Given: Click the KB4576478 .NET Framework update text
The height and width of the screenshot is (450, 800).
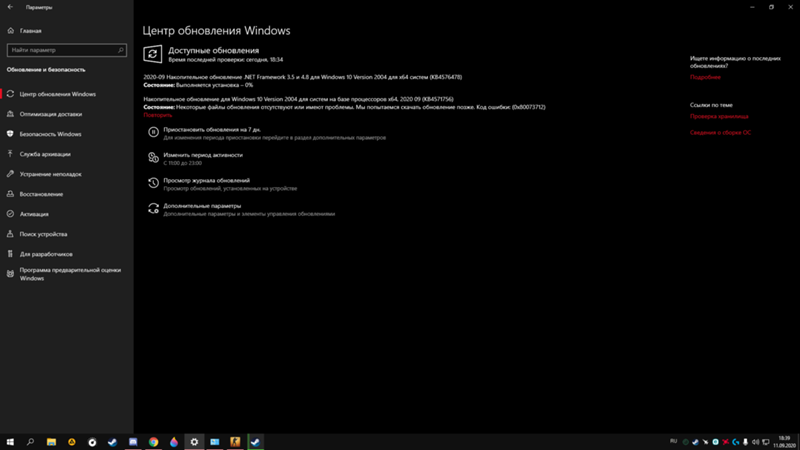Looking at the screenshot, I should click(x=303, y=77).
